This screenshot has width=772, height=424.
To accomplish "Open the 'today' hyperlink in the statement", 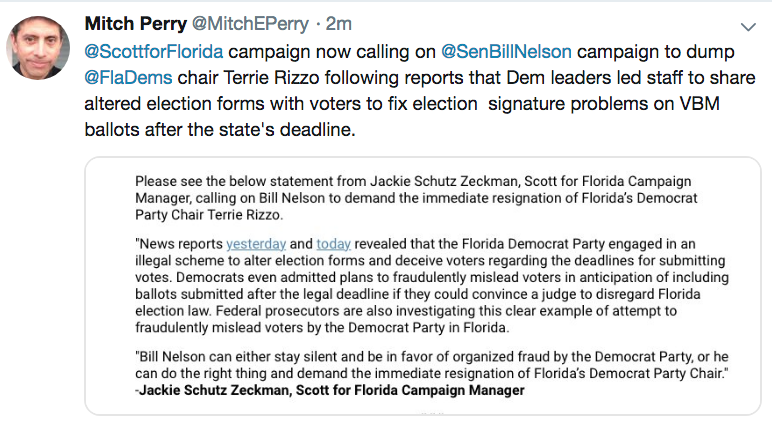I will click(333, 244).
